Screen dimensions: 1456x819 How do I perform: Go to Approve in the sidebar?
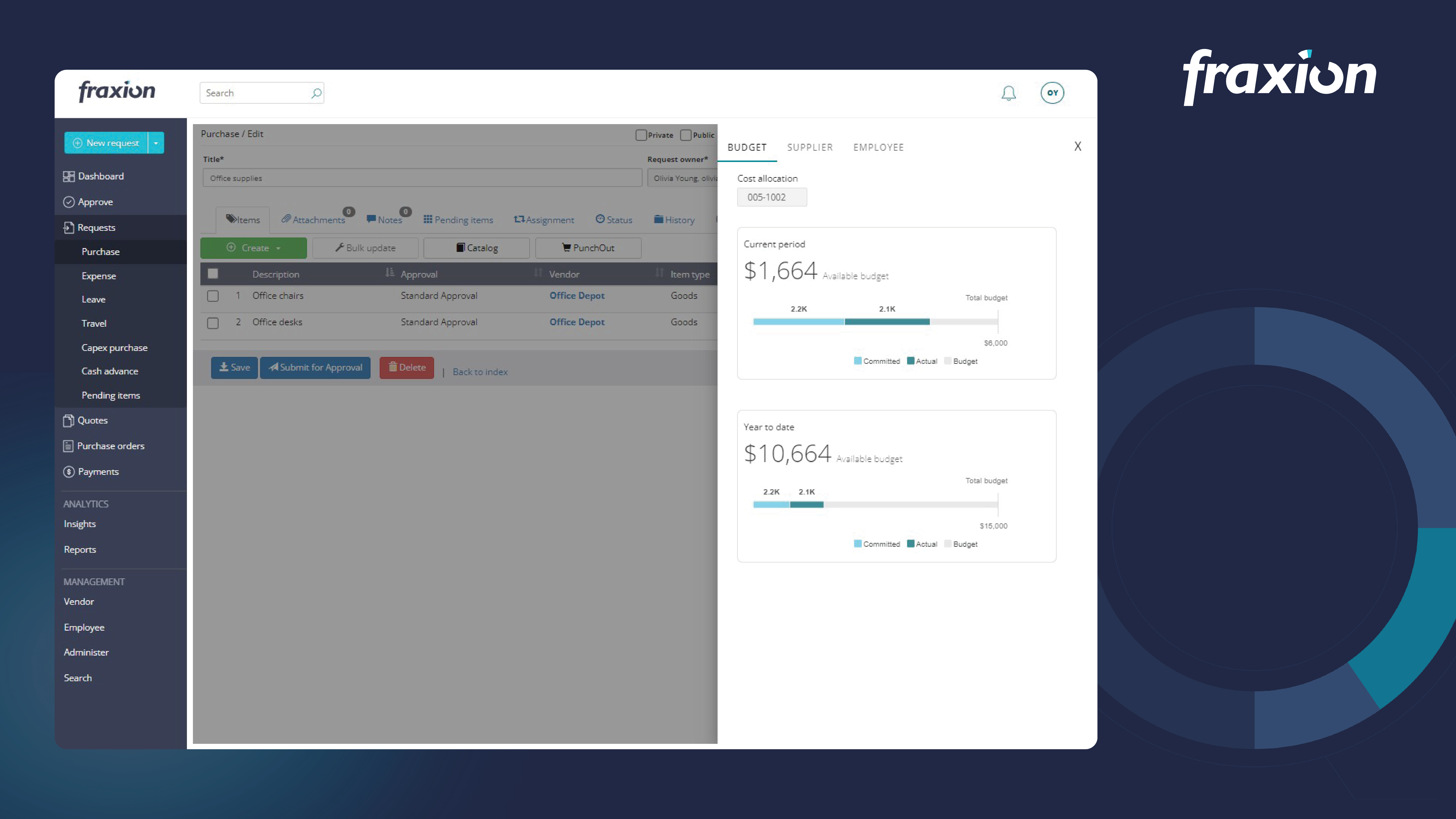95,202
